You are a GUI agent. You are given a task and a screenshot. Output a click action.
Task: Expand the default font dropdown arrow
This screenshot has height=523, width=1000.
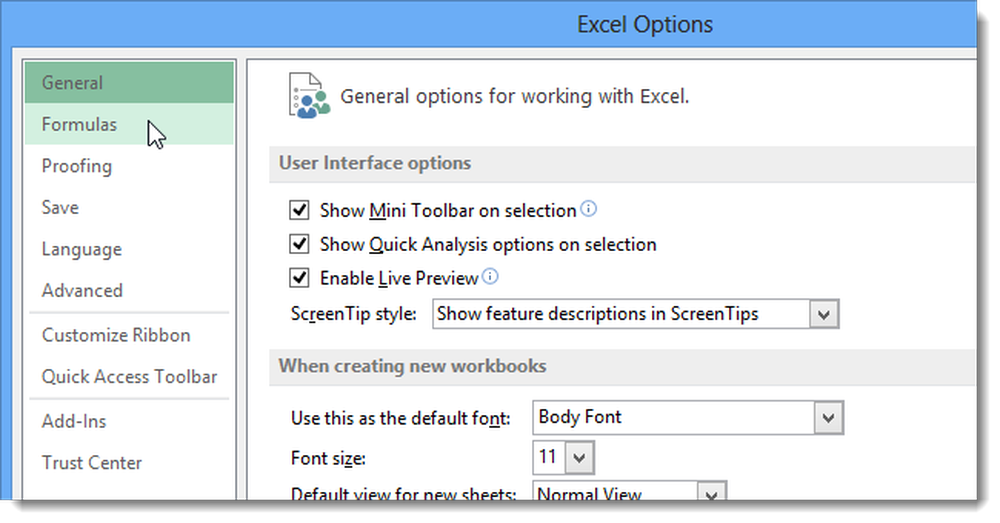pyautogui.click(x=828, y=418)
